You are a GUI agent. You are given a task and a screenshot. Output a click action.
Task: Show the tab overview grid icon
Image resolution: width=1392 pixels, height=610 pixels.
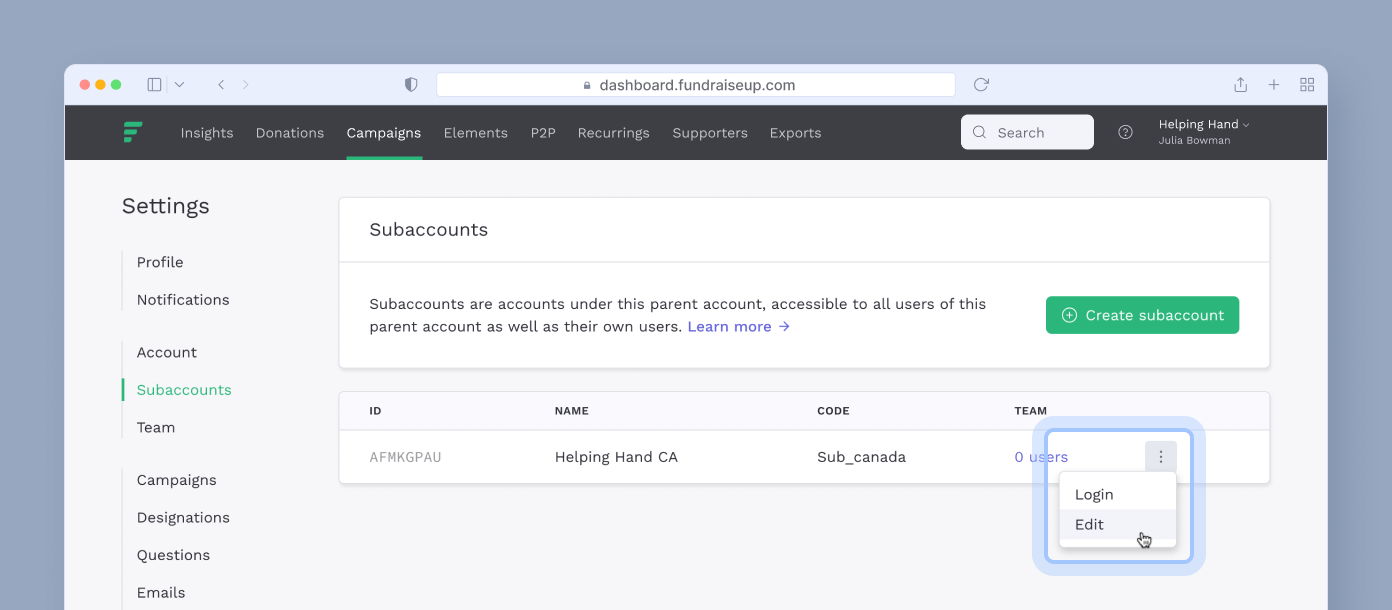pyautogui.click(x=1307, y=85)
